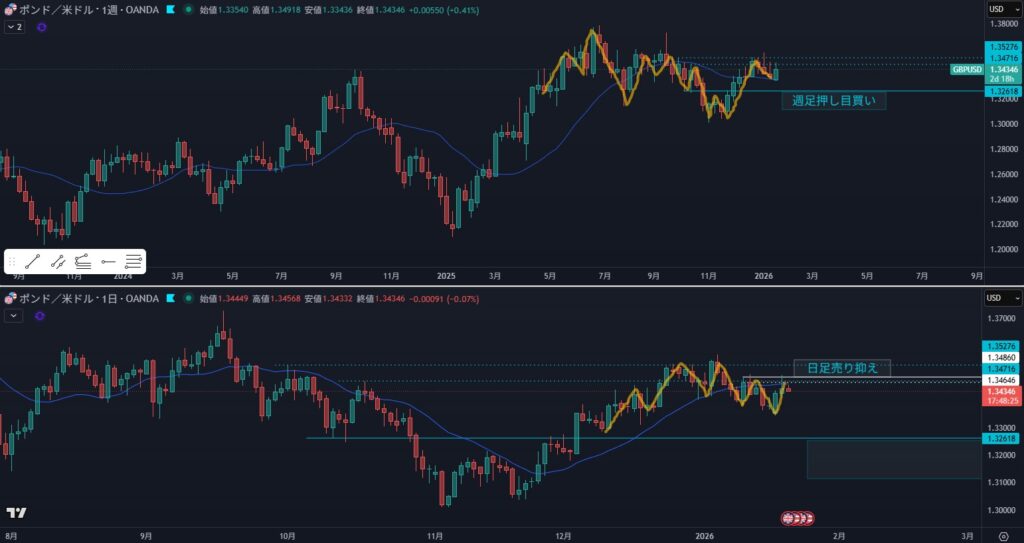Toggle purple indicator icon on weekly chart
This screenshot has width=1024, height=543.
click(41, 27)
